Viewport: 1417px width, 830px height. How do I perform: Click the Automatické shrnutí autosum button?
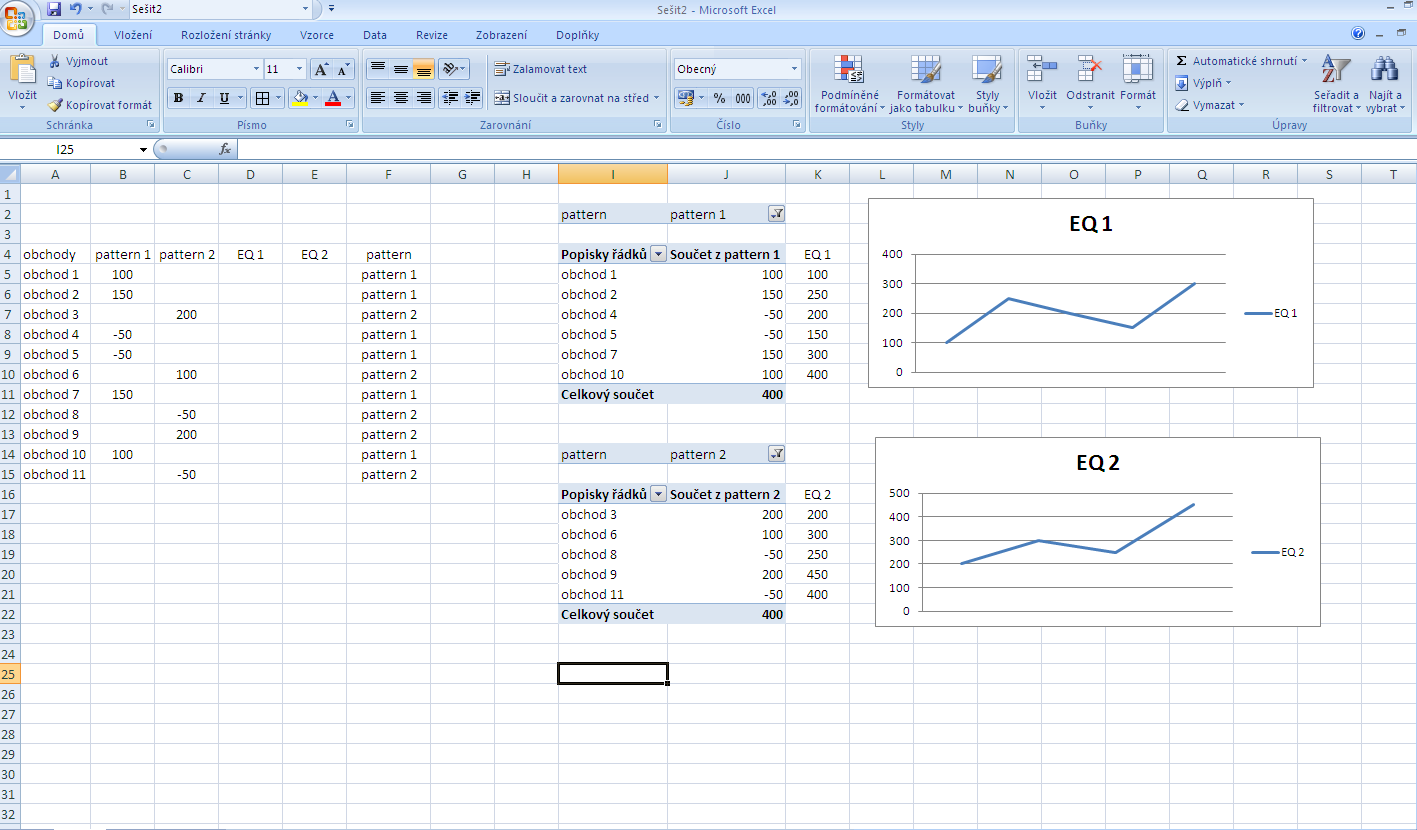(x=1240, y=61)
